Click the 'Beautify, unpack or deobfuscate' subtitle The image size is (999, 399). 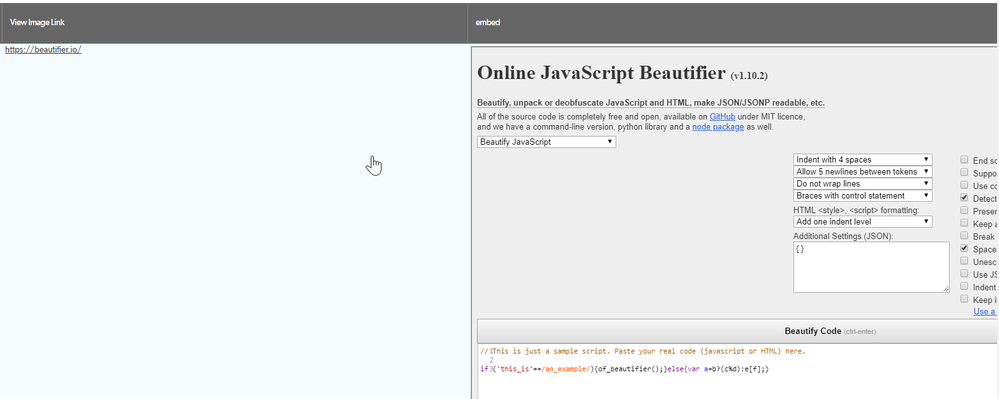650,103
